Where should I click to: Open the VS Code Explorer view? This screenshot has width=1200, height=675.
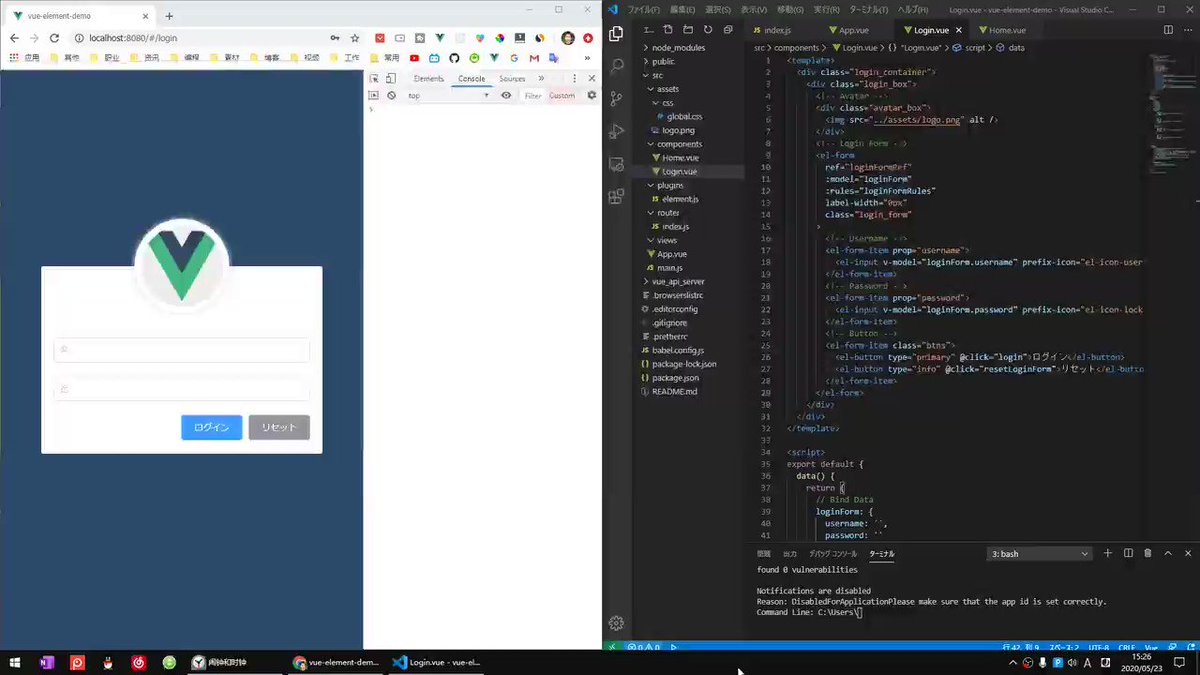click(616, 33)
